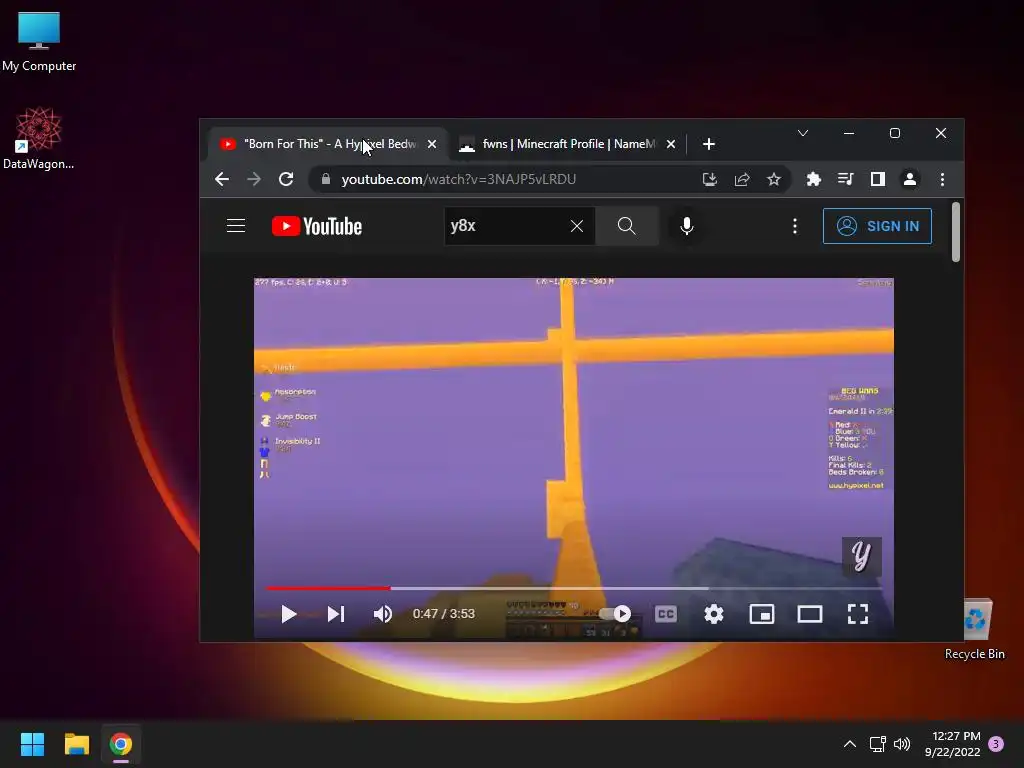This screenshot has height=768, width=1024.
Task: Select the youtube.com address bar URL
Action: pyautogui.click(x=458, y=179)
